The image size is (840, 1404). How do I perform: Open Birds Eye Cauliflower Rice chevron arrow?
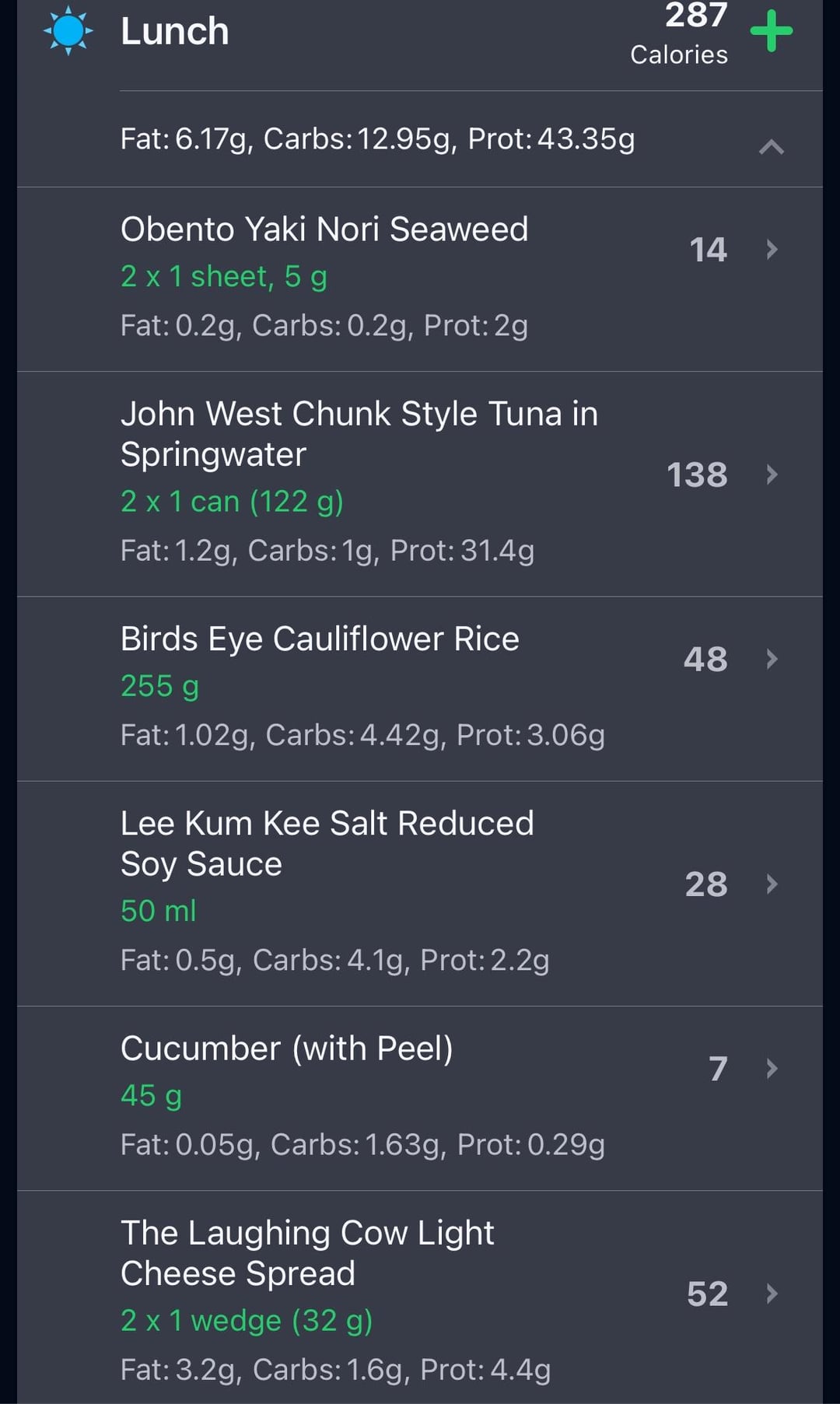[x=772, y=659]
